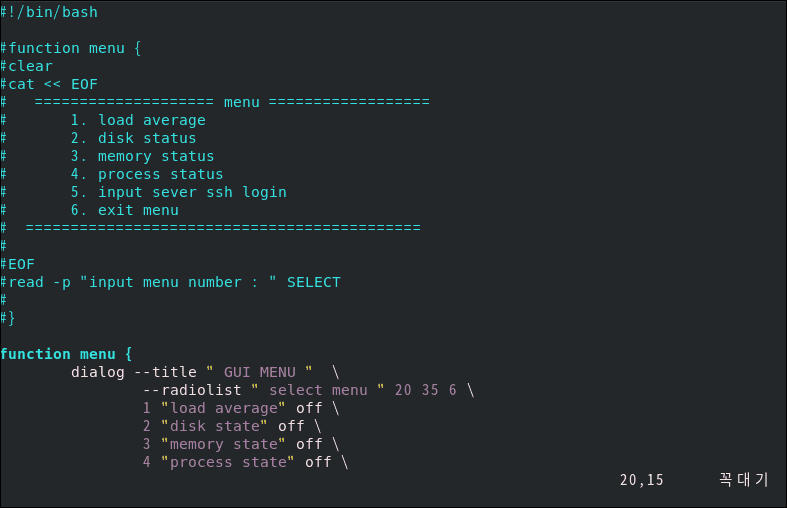Click the '3. memory status' comment text
This screenshot has height=508, width=787.
tap(142, 156)
